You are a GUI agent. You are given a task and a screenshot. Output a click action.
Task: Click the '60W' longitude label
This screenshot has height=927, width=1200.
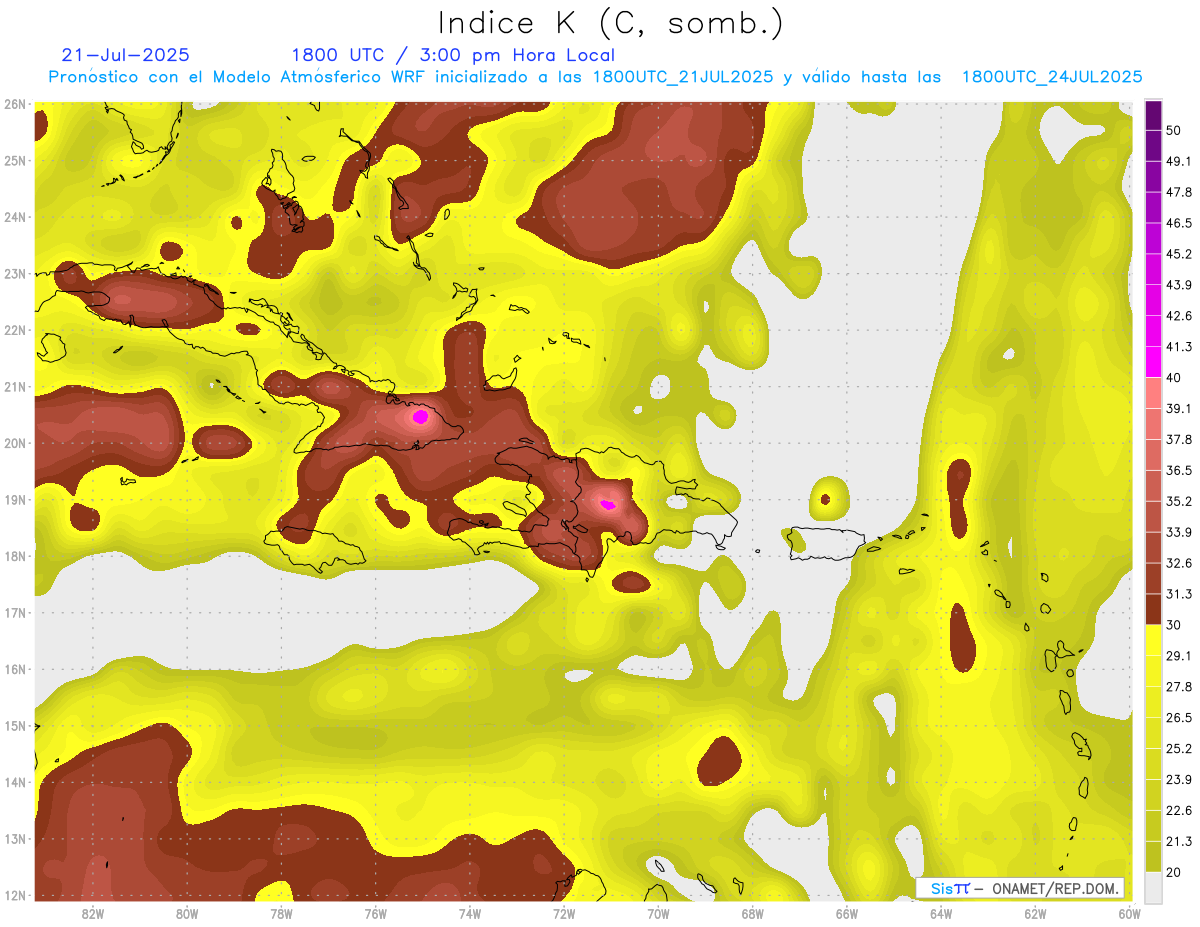point(1129,914)
